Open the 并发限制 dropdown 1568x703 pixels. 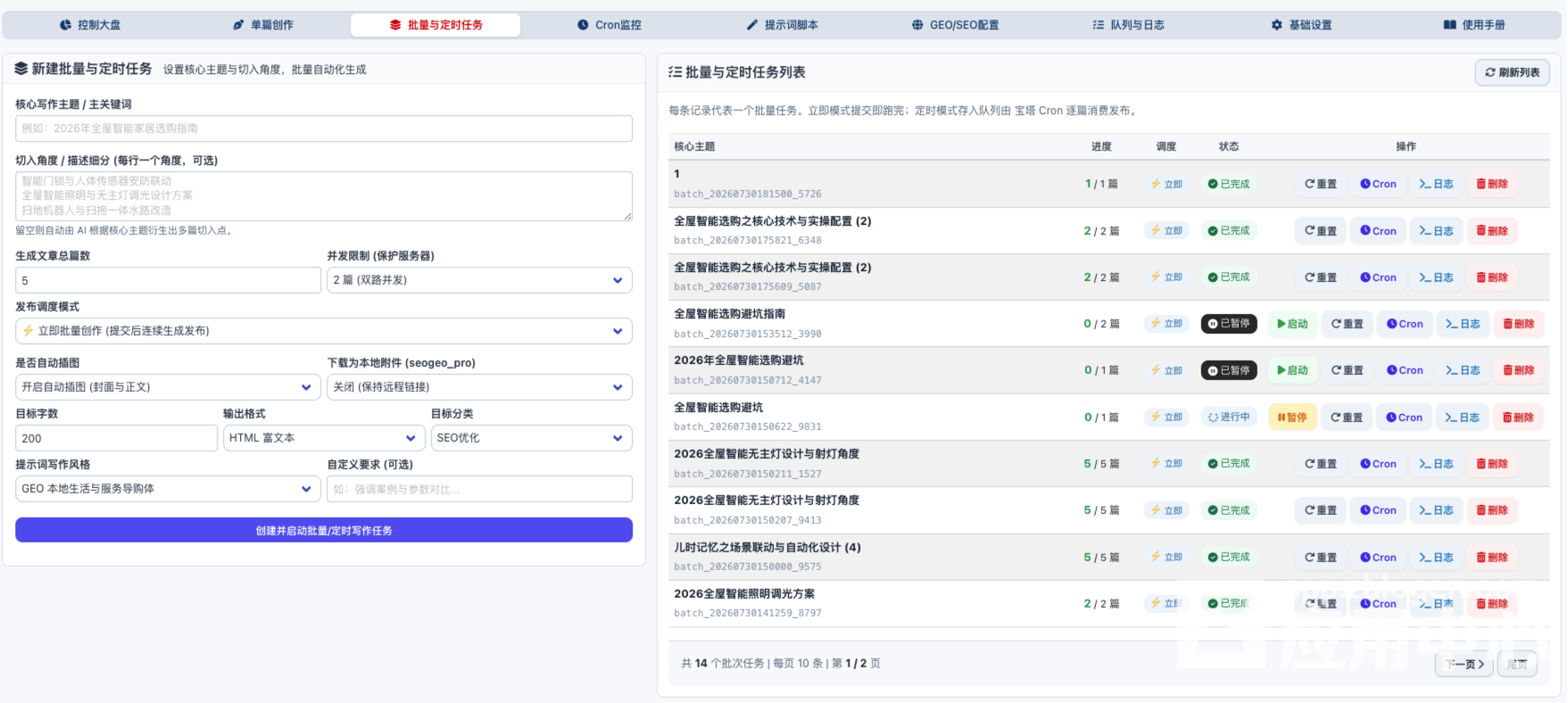[479, 280]
